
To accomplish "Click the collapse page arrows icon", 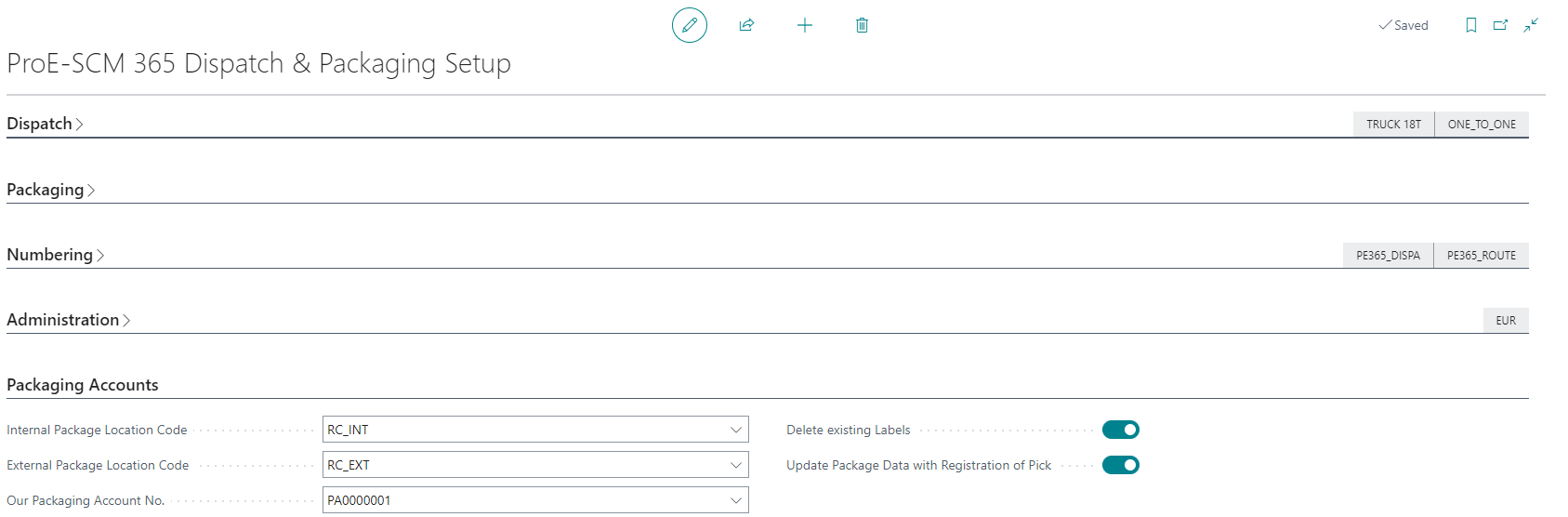I will (x=1531, y=25).
